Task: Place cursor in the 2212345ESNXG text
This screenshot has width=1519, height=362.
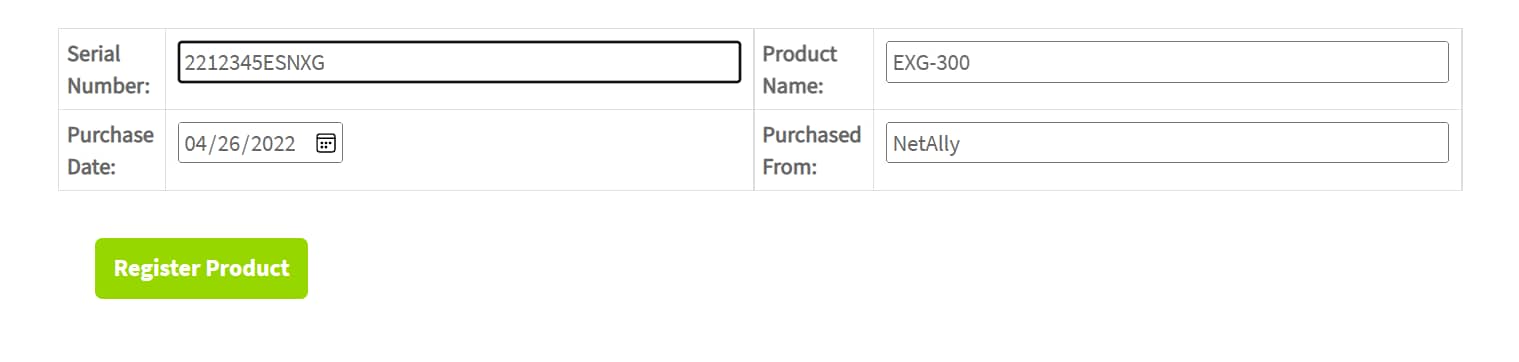Action: pos(255,63)
